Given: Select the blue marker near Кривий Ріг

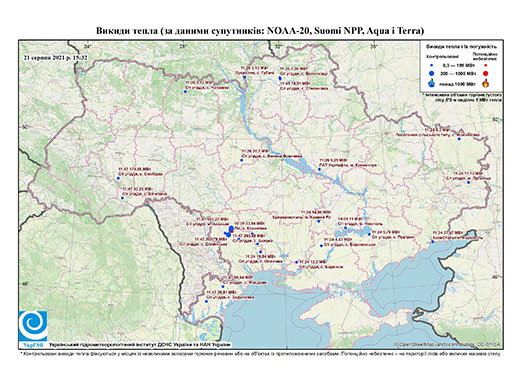Looking at the screenshot, I should coord(318,221).
